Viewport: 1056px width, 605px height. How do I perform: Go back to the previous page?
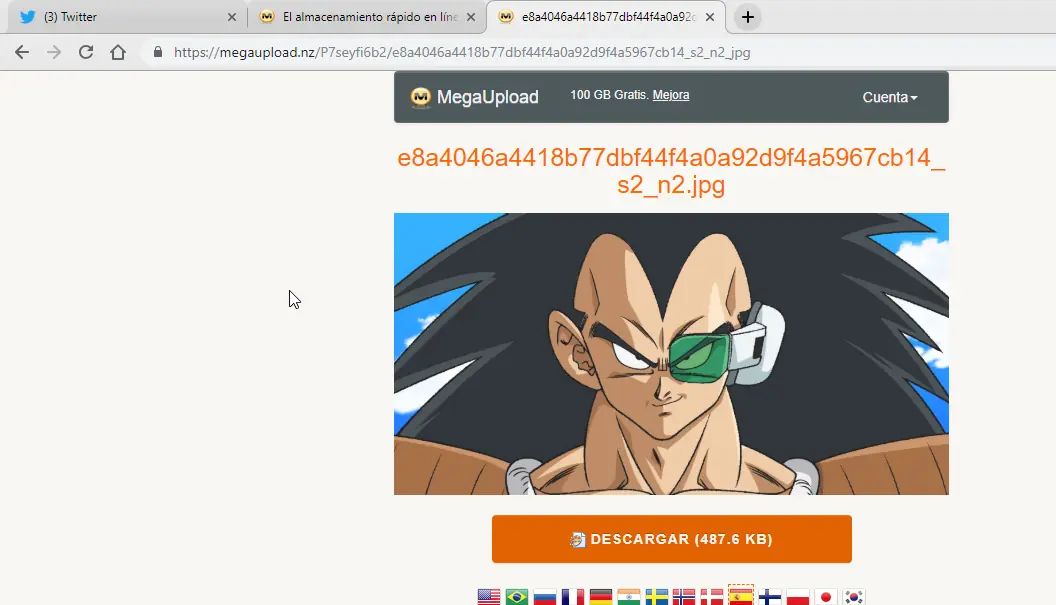[x=22, y=52]
